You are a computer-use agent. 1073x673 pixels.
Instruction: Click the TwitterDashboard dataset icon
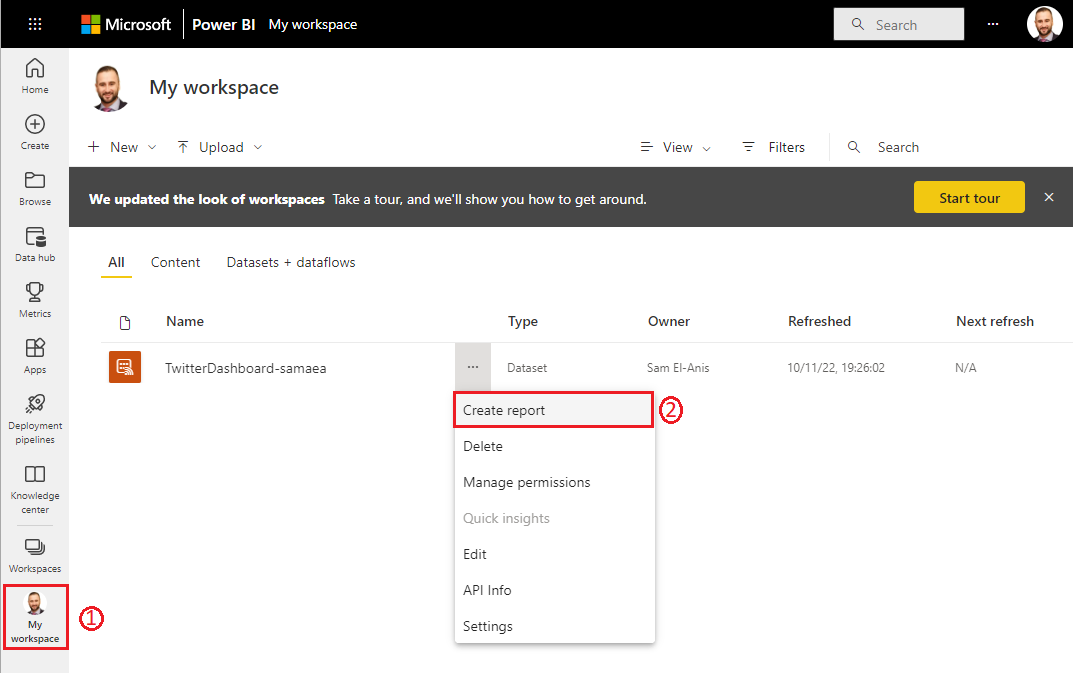[125, 367]
